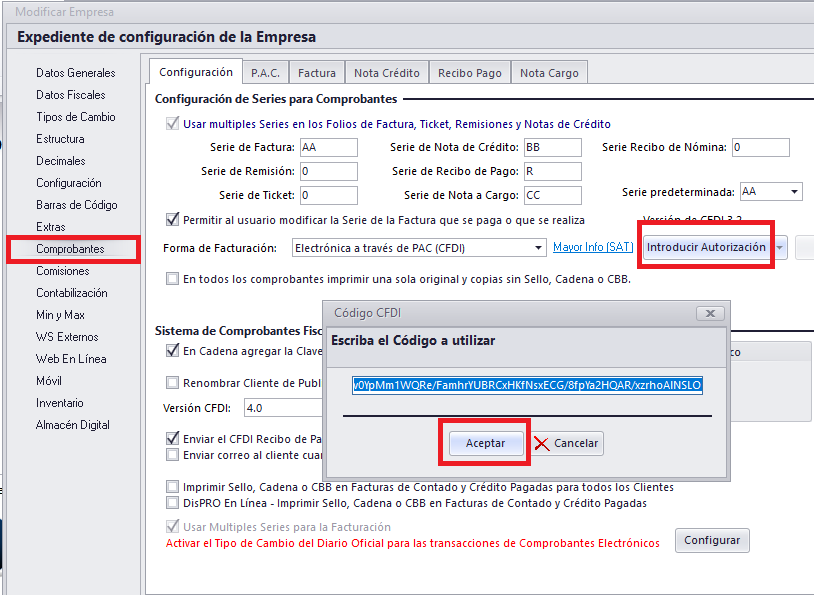This screenshot has width=814, height=595.
Task: Open Almacén Digital section in sidebar
Action: (x=73, y=425)
